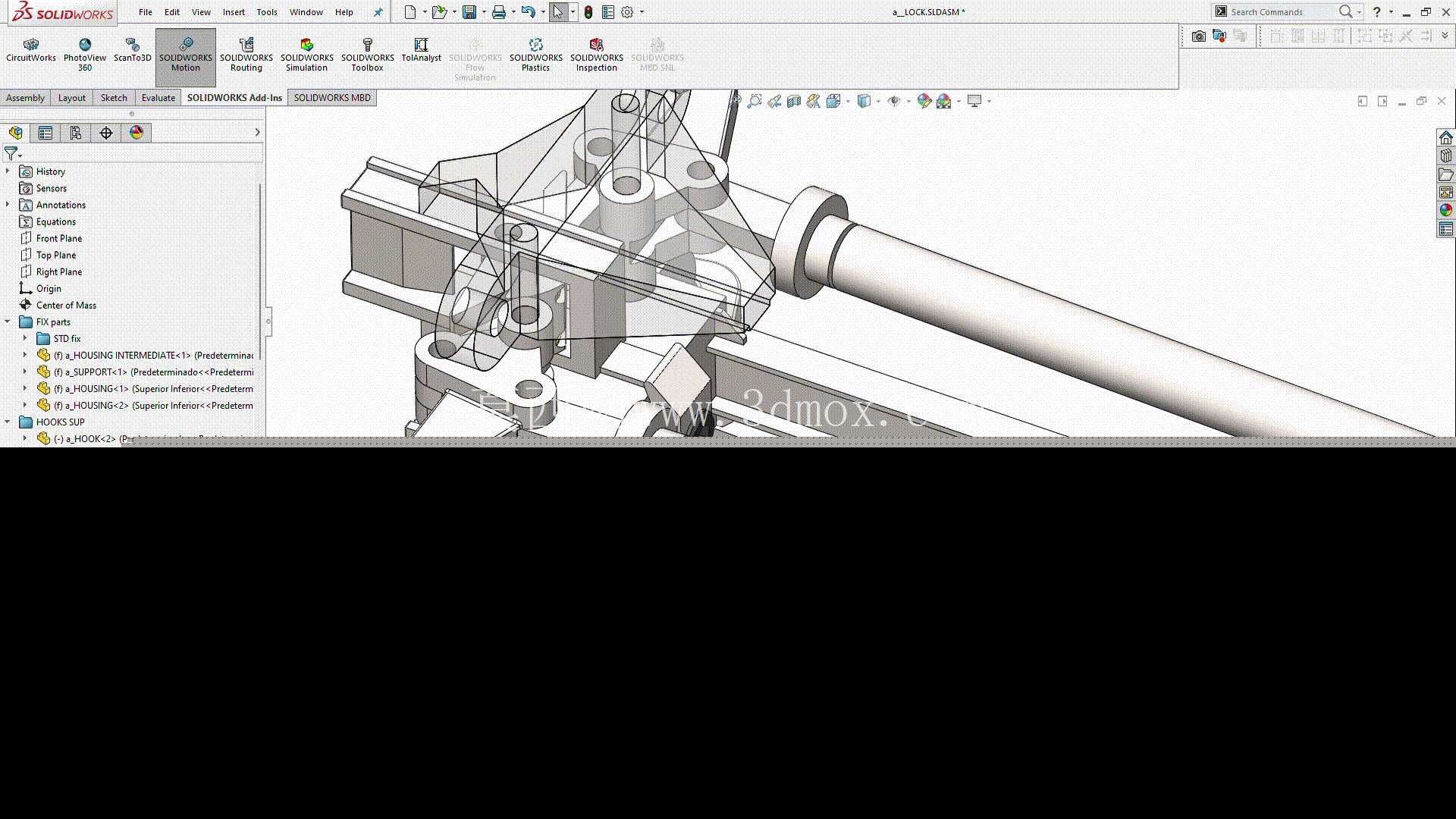Select Sensors in feature tree
Viewport: 1456px width, 819px height.
[x=52, y=188]
